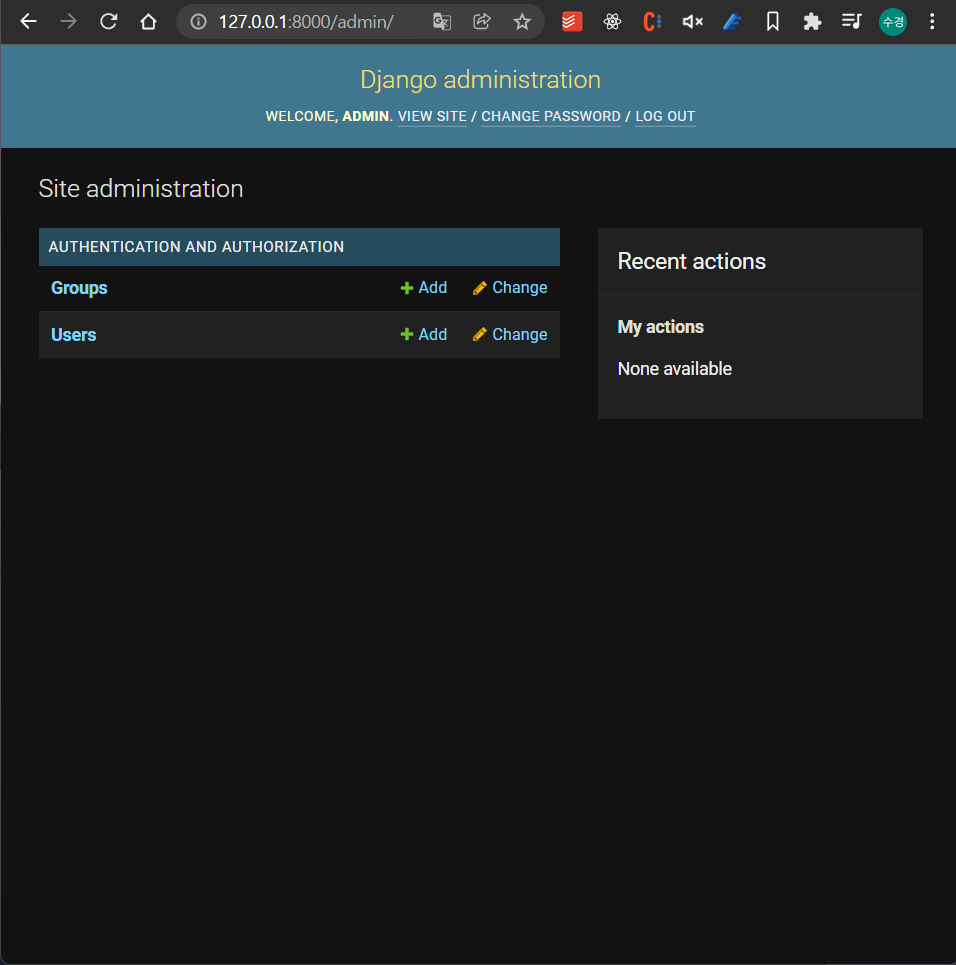This screenshot has height=965, width=956.
Task: Open the Groups model link
Action: coord(79,288)
